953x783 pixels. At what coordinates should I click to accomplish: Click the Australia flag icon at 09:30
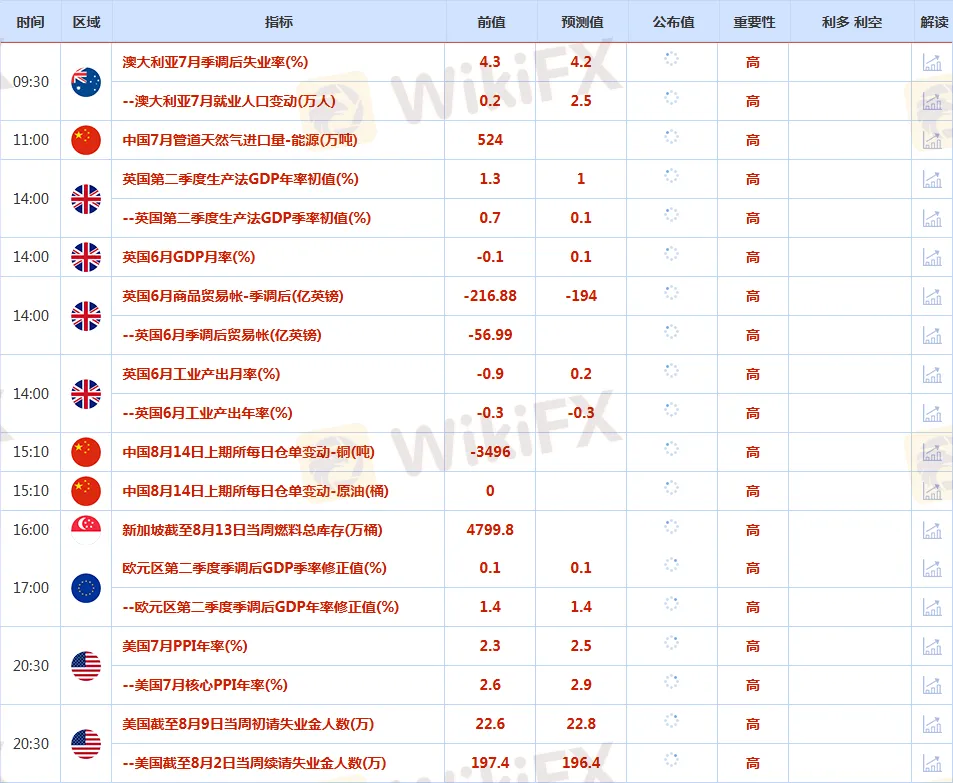86,81
